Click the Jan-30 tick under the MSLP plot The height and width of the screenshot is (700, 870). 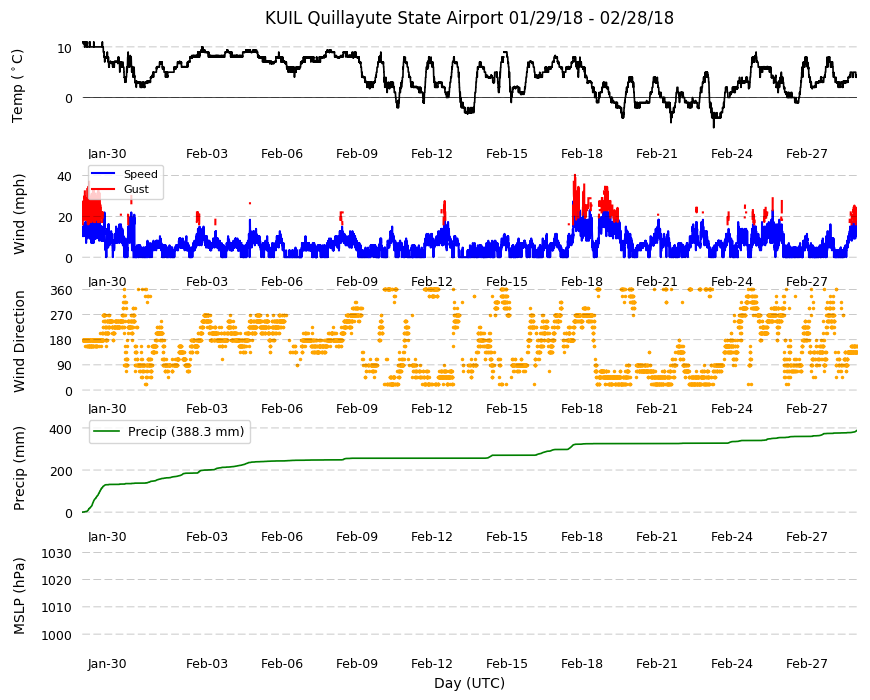click(107, 663)
